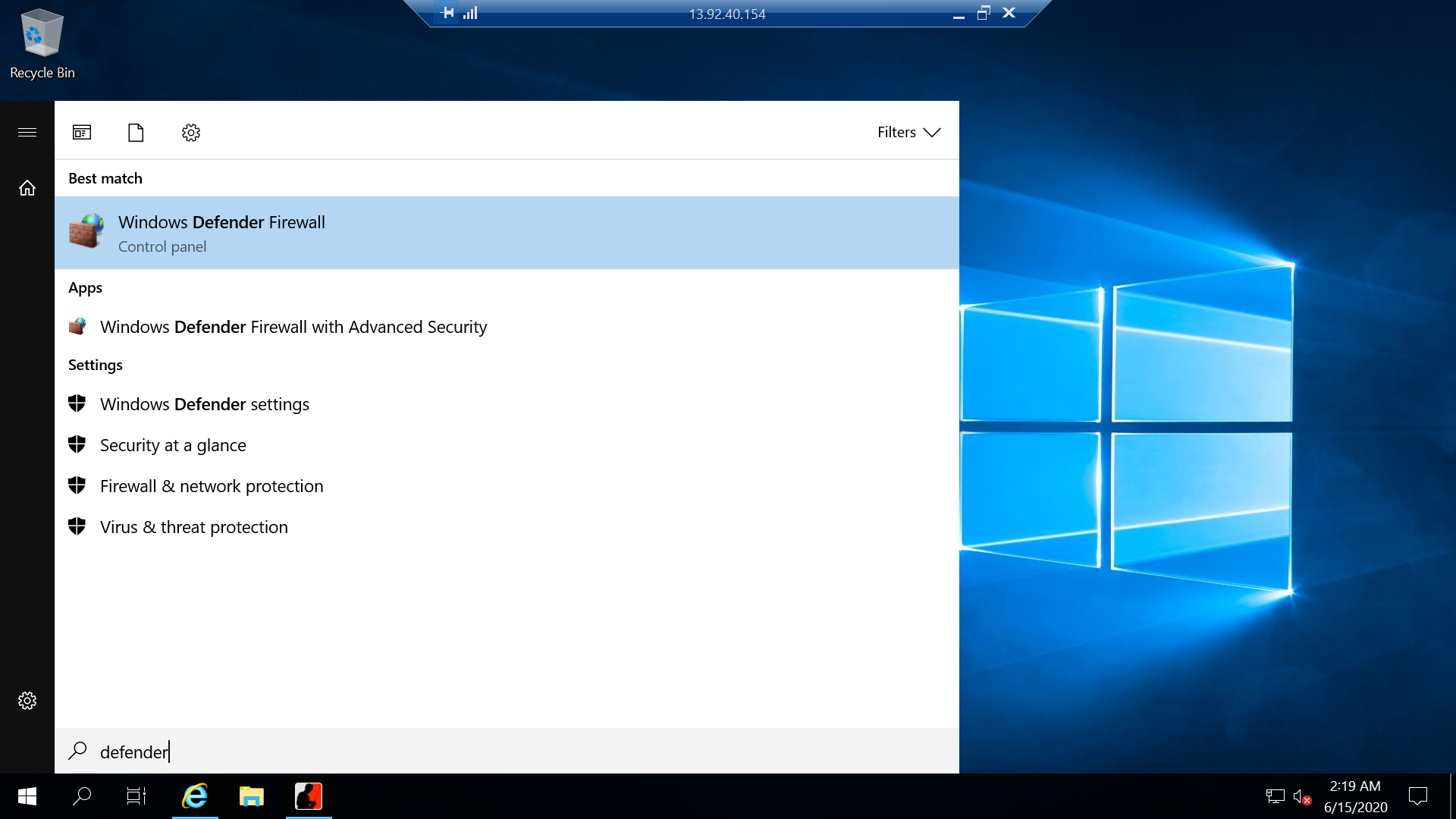Select Security at a glance result

pyautogui.click(x=507, y=445)
